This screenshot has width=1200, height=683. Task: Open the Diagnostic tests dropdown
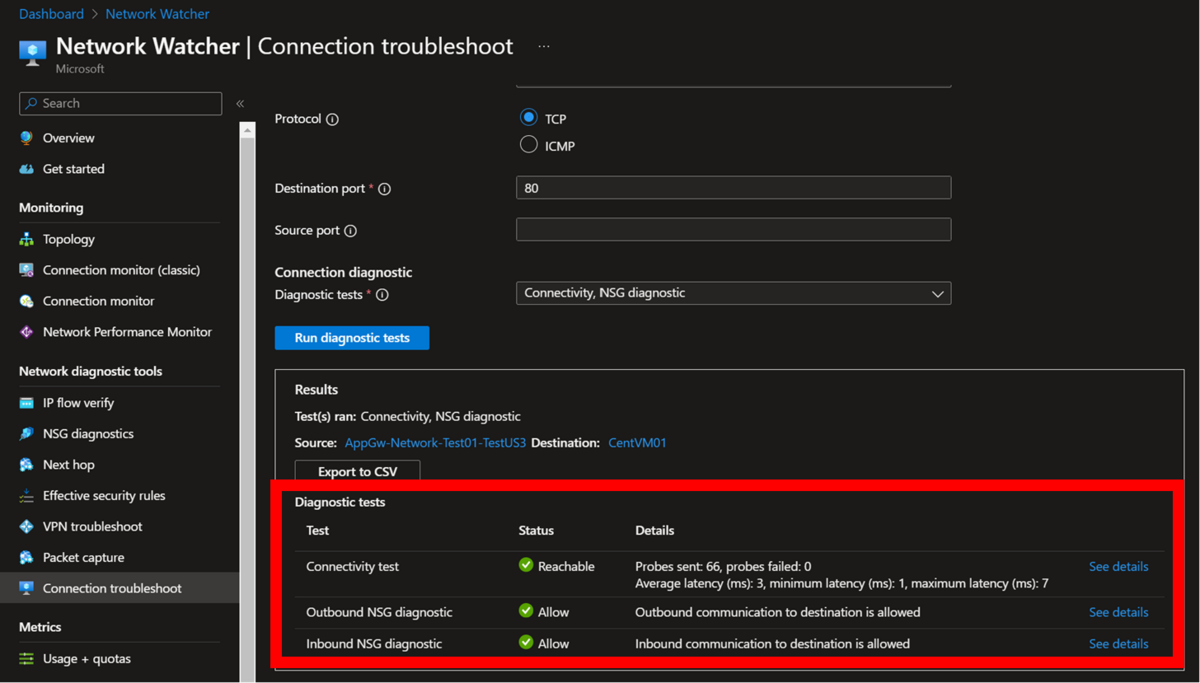pyautogui.click(x=733, y=293)
